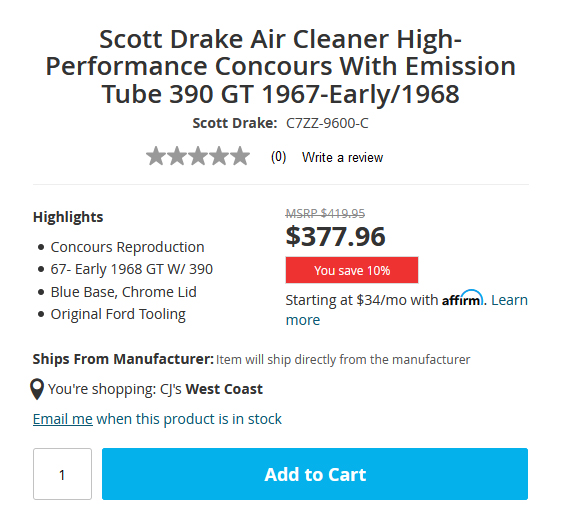Viewport: 565px width, 528px height.
Task: Click the quantity input field
Action: [62, 474]
